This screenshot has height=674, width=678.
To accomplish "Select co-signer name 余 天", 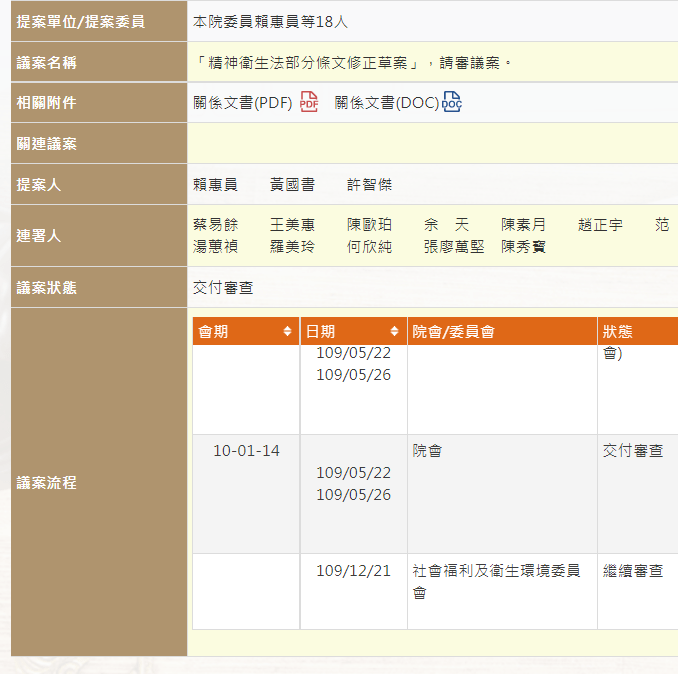I will 446,224.
